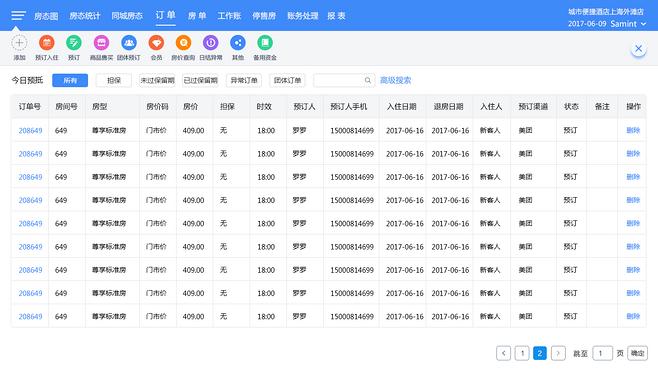Image resolution: width=658 pixels, height=372 pixels.
Task: Confirm page jump with 确定
Action: (x=637, y=353)
